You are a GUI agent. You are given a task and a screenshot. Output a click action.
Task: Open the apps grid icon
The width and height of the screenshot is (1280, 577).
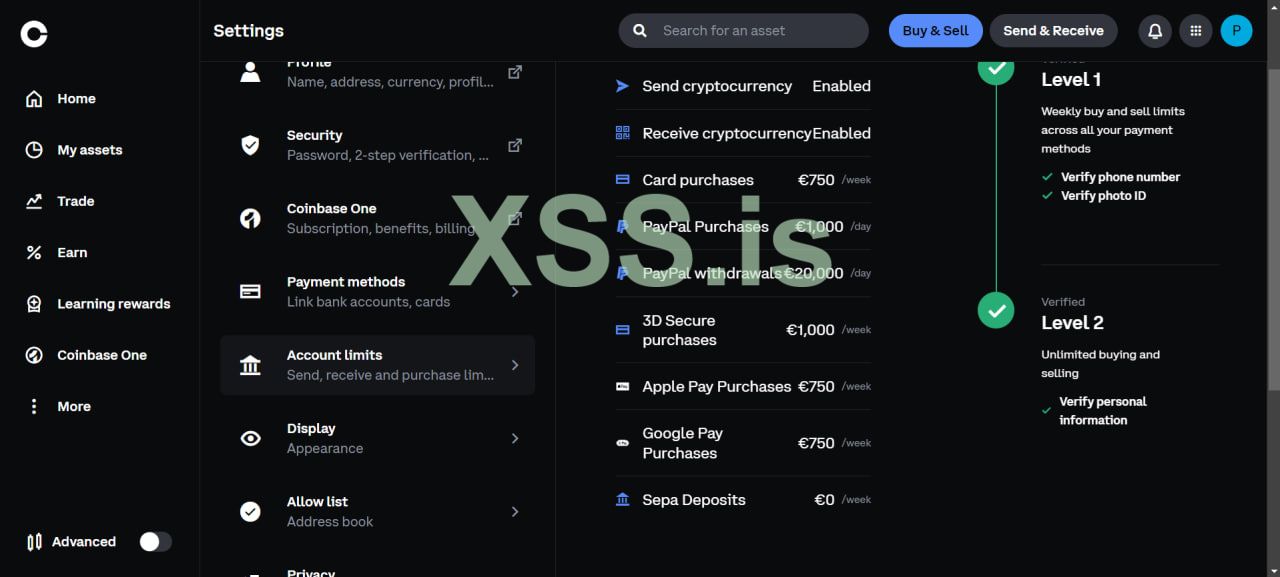point(1196,31)
